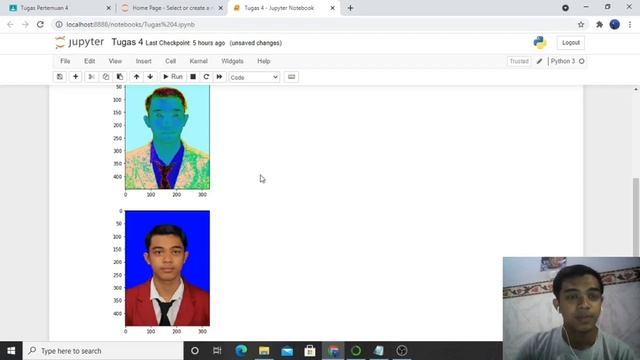640x360 pixels.
Task: Open a new browser tab
Action: click(350, 8)
